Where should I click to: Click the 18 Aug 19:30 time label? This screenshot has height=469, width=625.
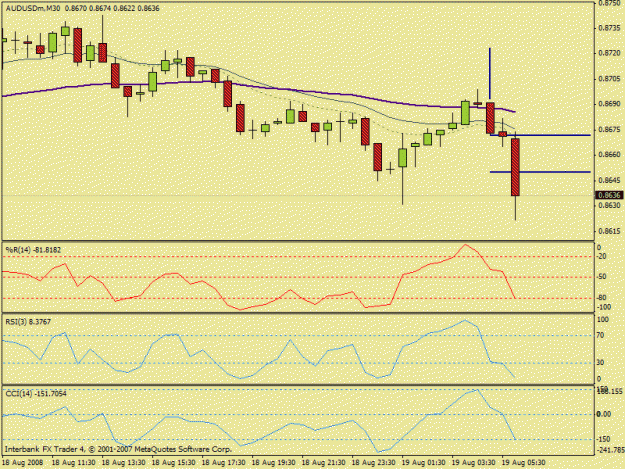click(x=273, y=463)
